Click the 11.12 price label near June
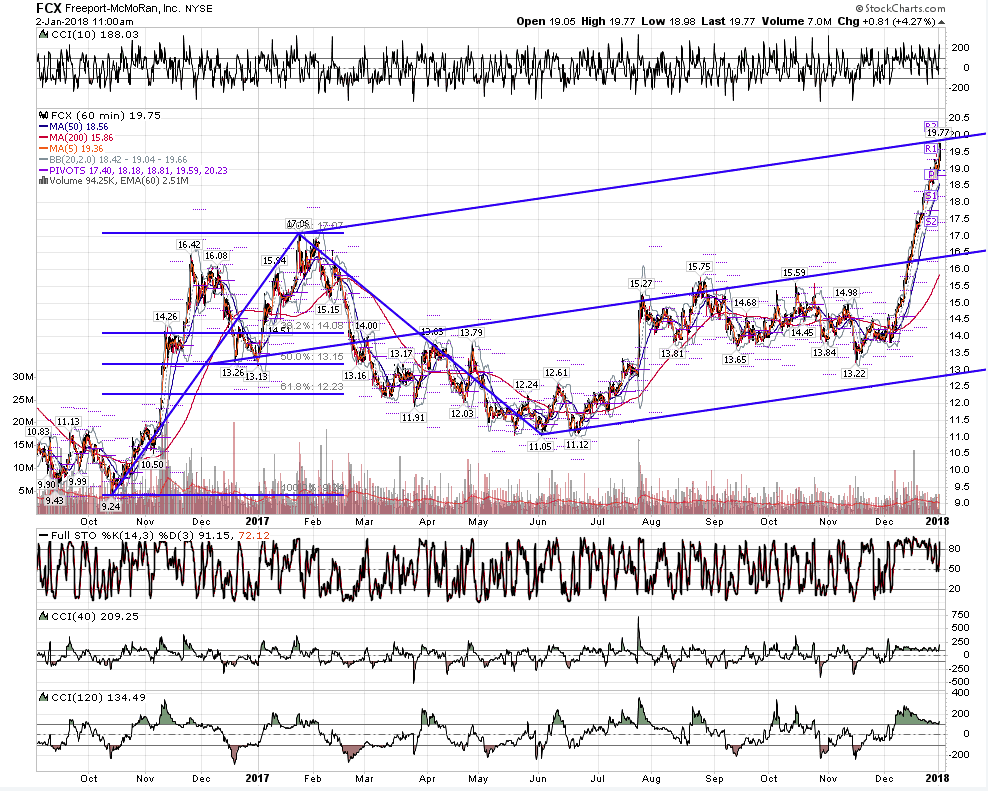 (577, 444)
